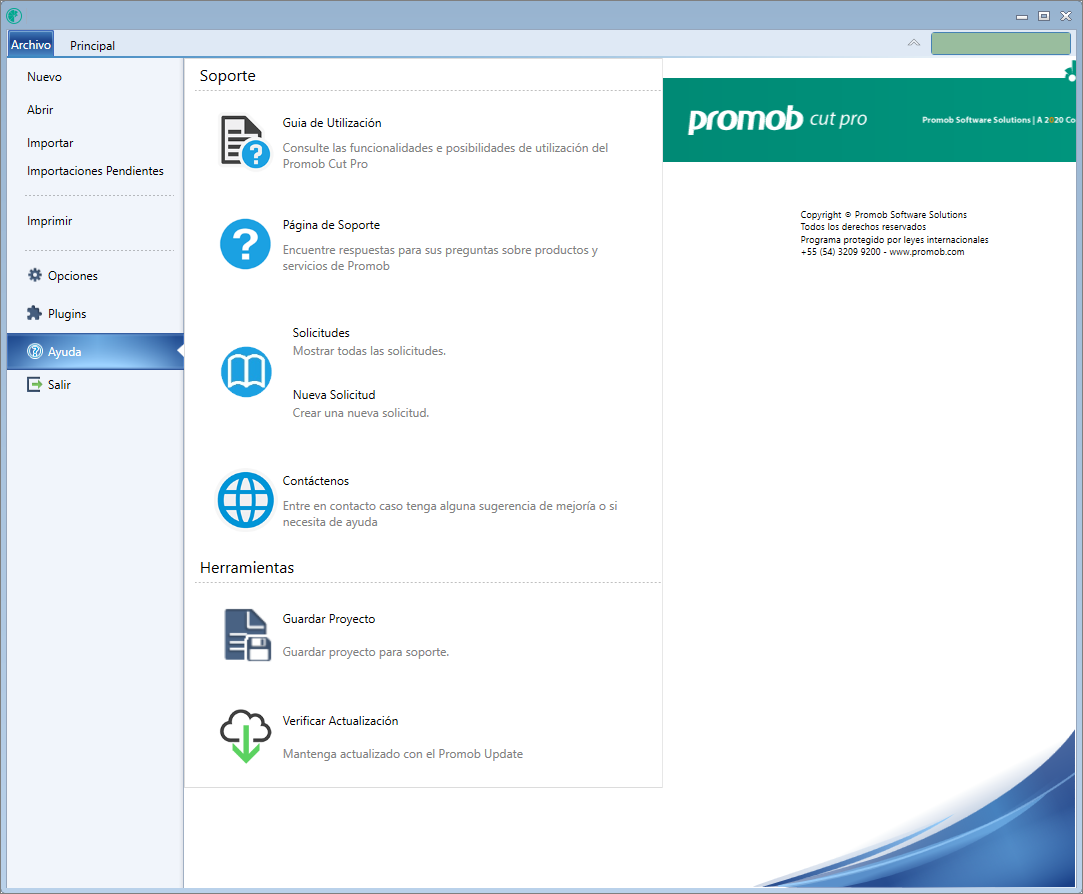Screen dimensions: 1083x894
Task: Click the 'Mostrar todas las solicitudes.' text
Action: [370, 351]
